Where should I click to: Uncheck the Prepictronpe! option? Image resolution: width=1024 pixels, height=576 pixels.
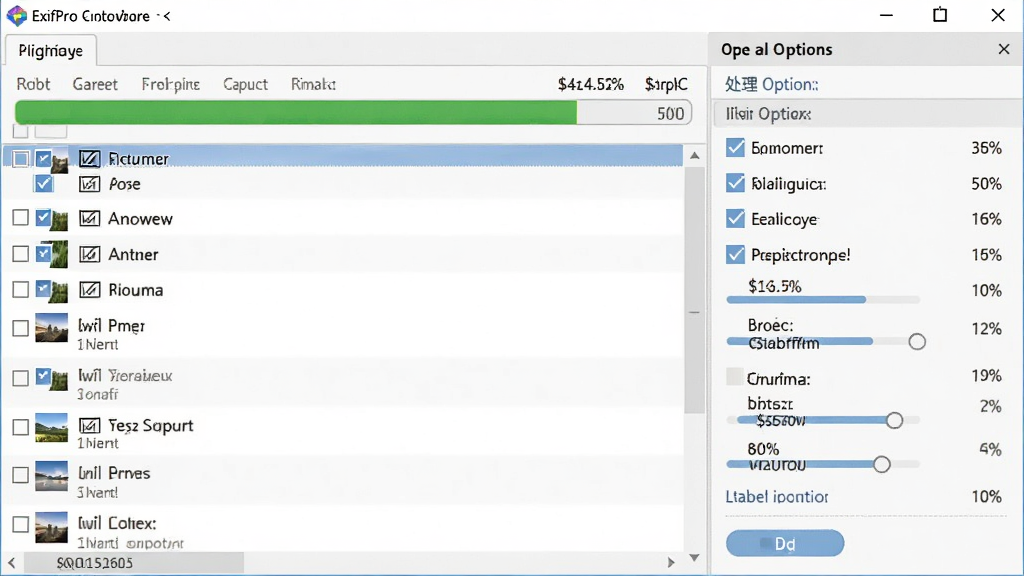pos(735,254)
